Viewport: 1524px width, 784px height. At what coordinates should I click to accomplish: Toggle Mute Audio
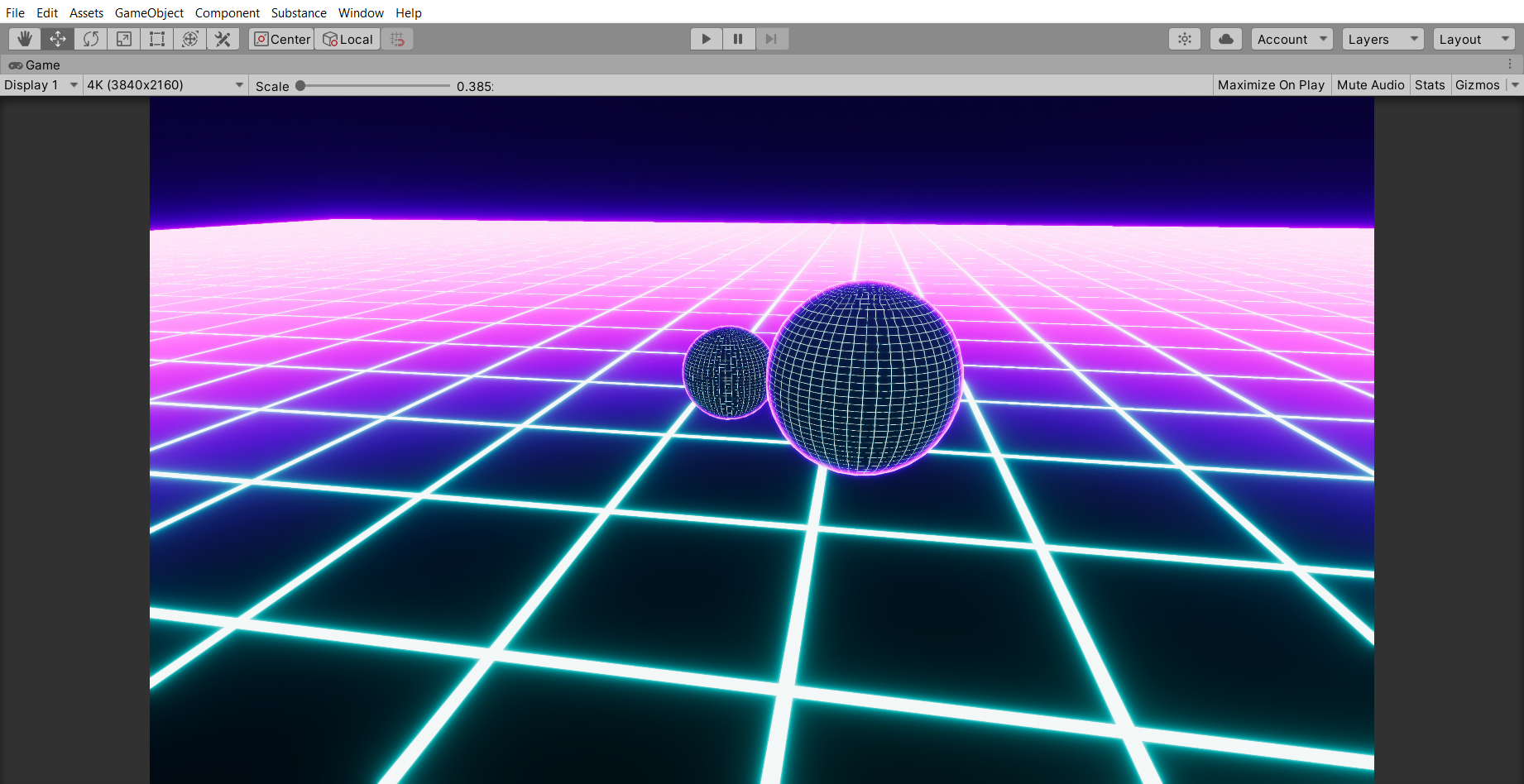pyautogui.click(x=1371, y=85)
